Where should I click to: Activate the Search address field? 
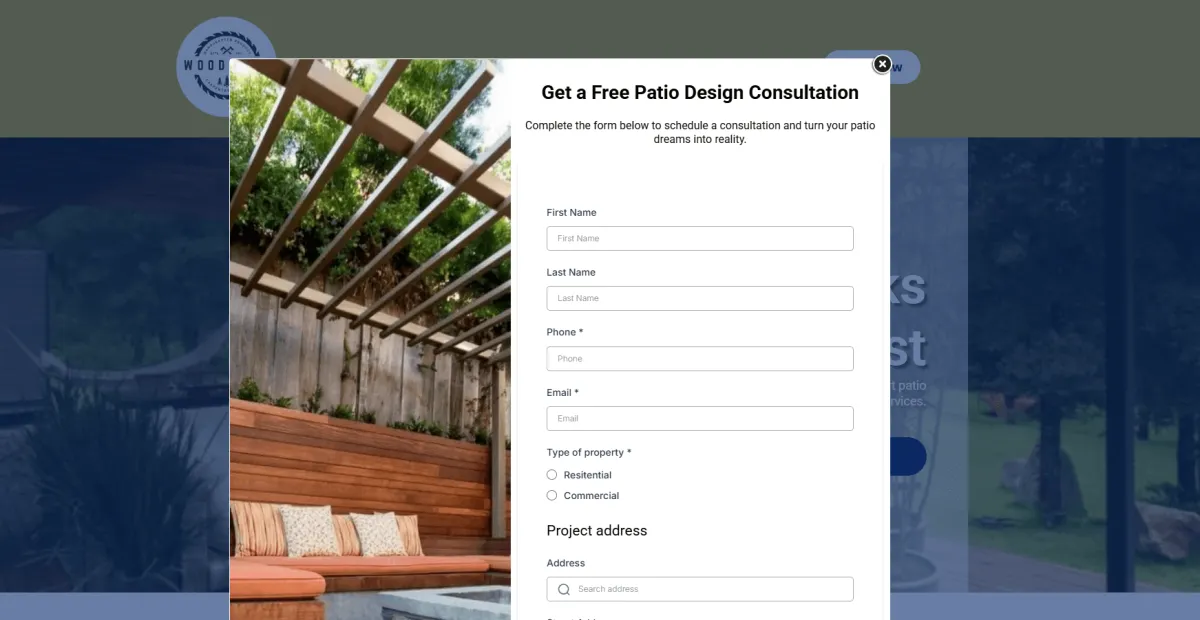pos(700,589)
